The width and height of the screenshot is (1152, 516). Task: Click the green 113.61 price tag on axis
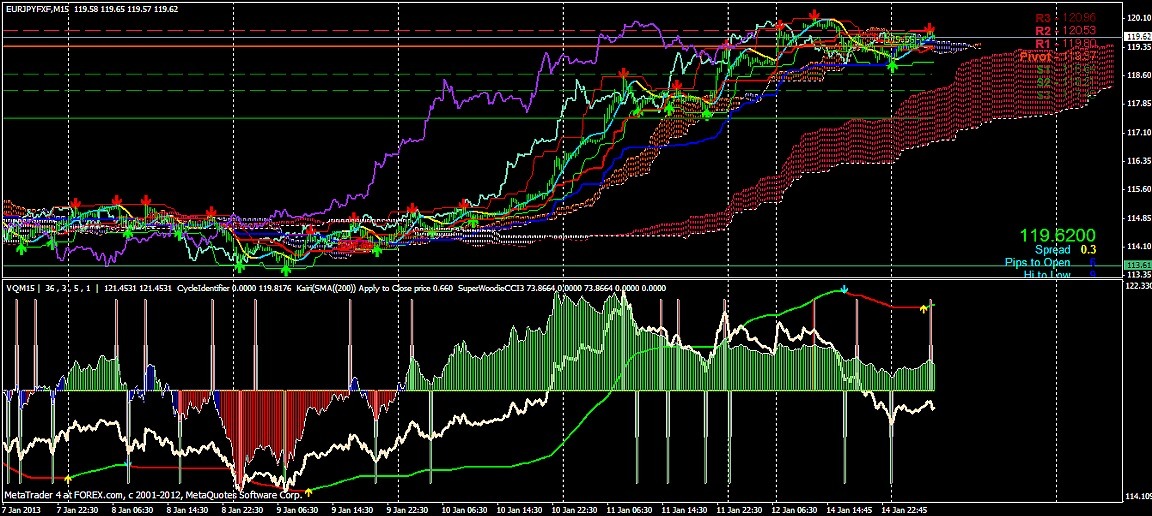(x=1137, y=265)
